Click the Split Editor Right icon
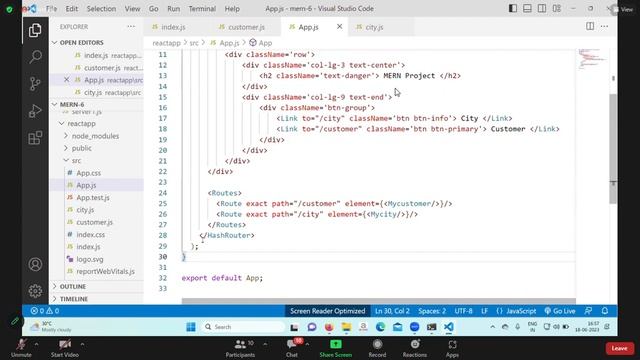 [590, 27]
